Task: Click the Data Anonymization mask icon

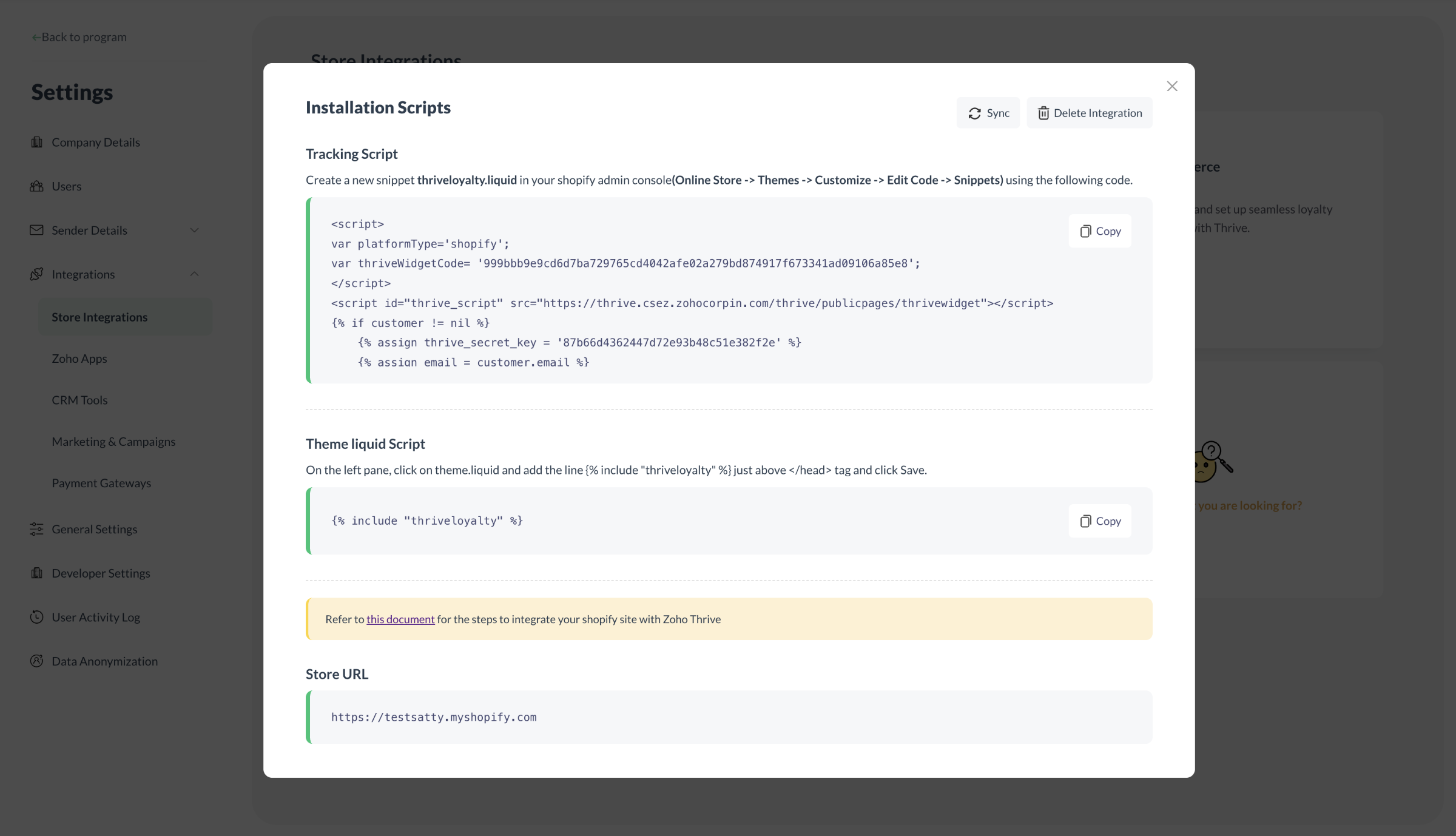Action: 36,661
